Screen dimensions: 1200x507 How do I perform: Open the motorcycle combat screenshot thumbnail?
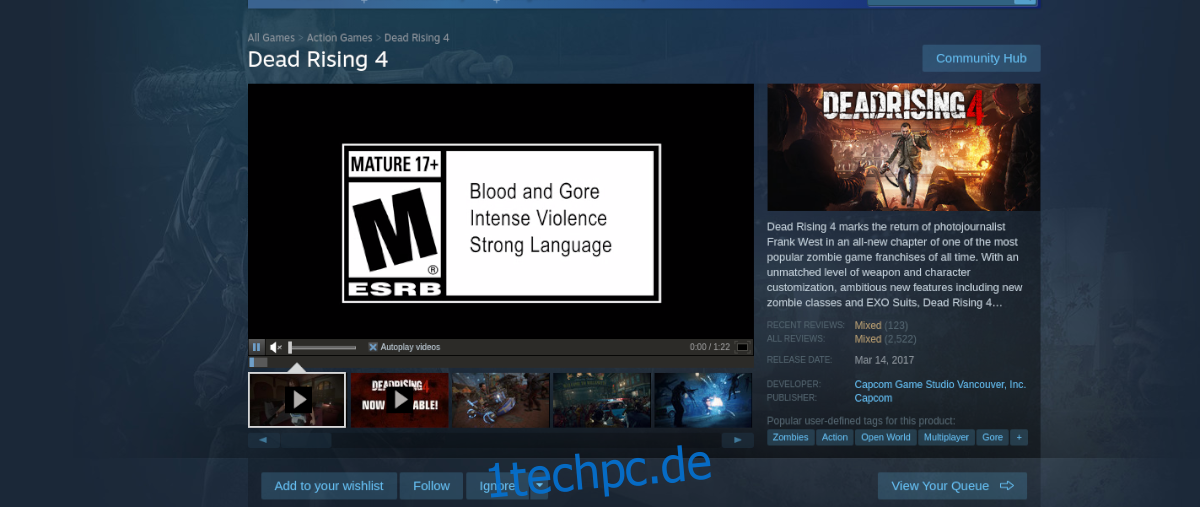click(501, 400)
